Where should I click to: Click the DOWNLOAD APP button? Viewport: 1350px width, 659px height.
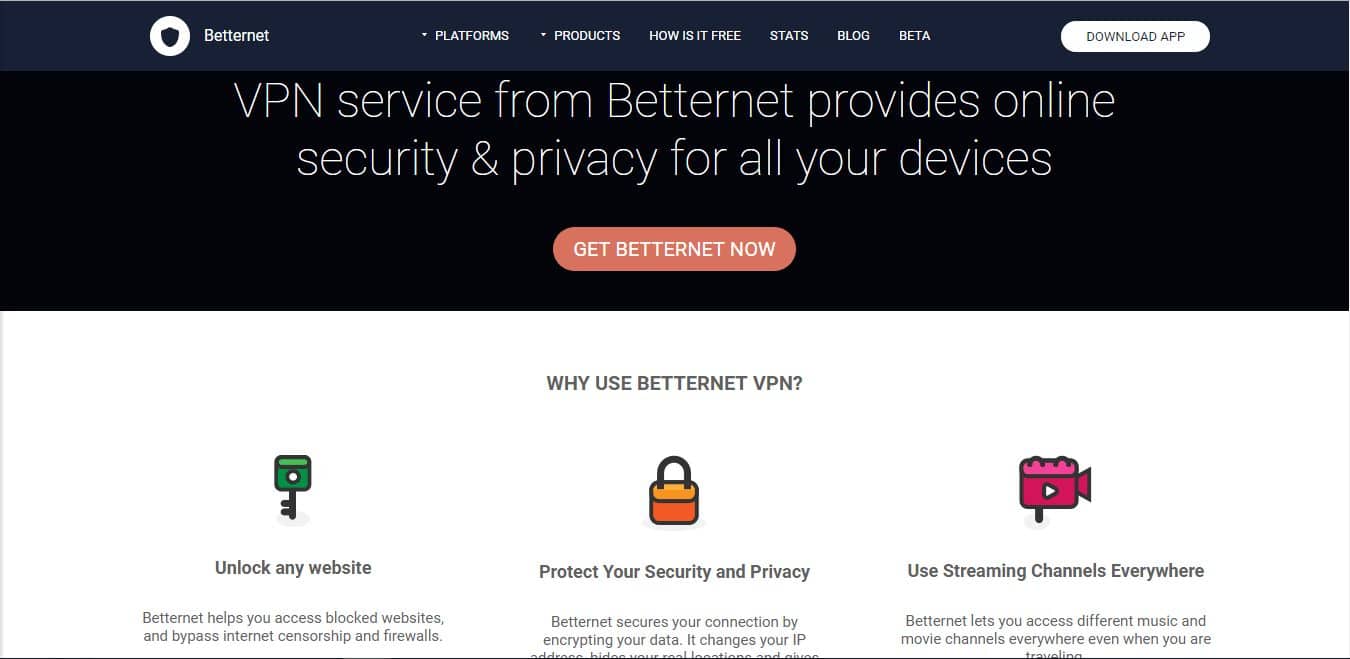(x=1135, y=35)
